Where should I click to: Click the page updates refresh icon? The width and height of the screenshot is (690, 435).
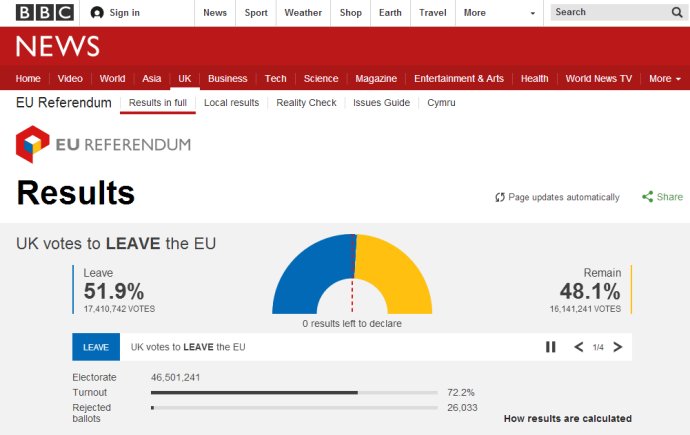(x=500, y=198)
